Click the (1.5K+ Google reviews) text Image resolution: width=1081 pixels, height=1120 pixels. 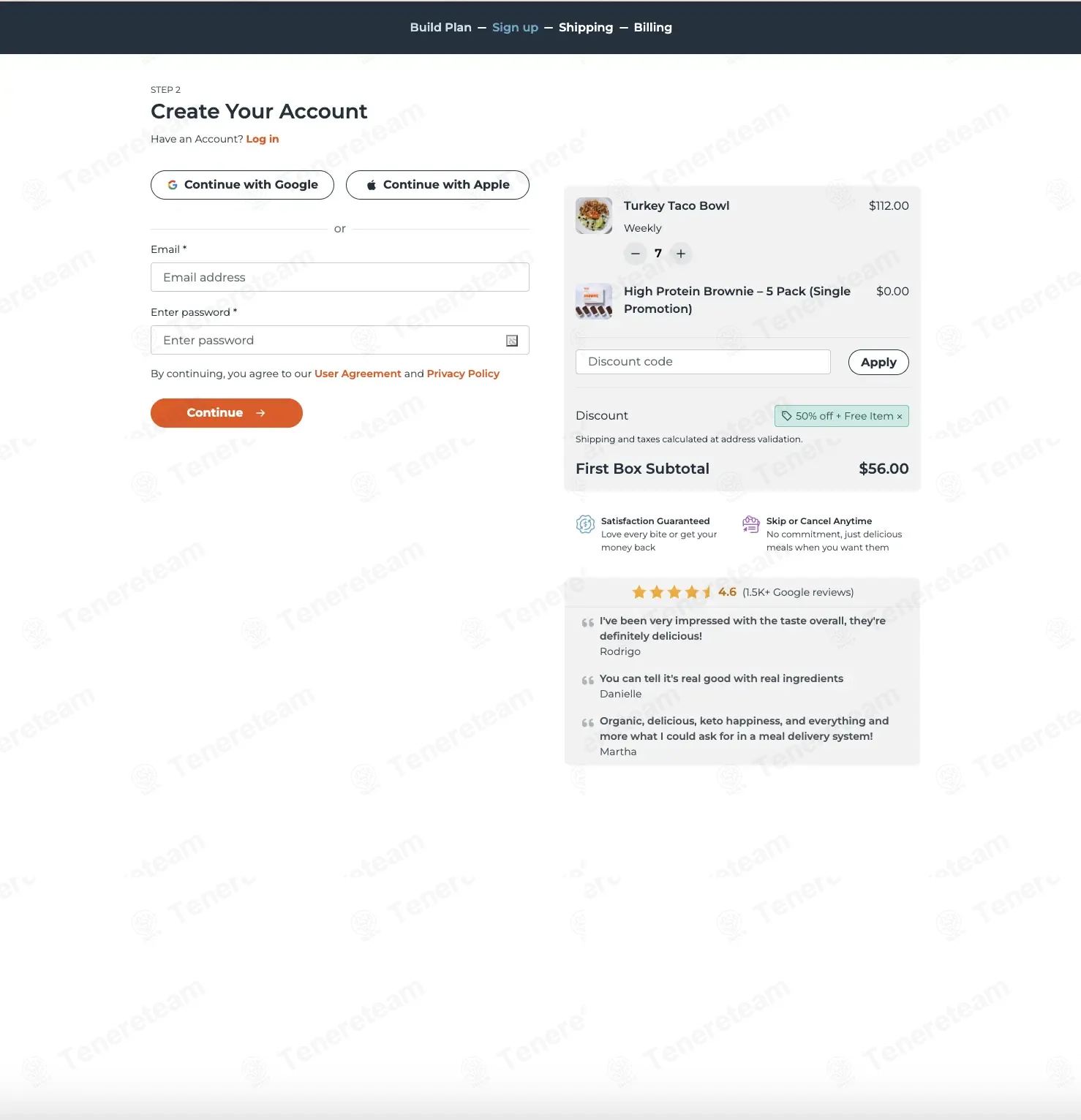(x=798, y=592)
